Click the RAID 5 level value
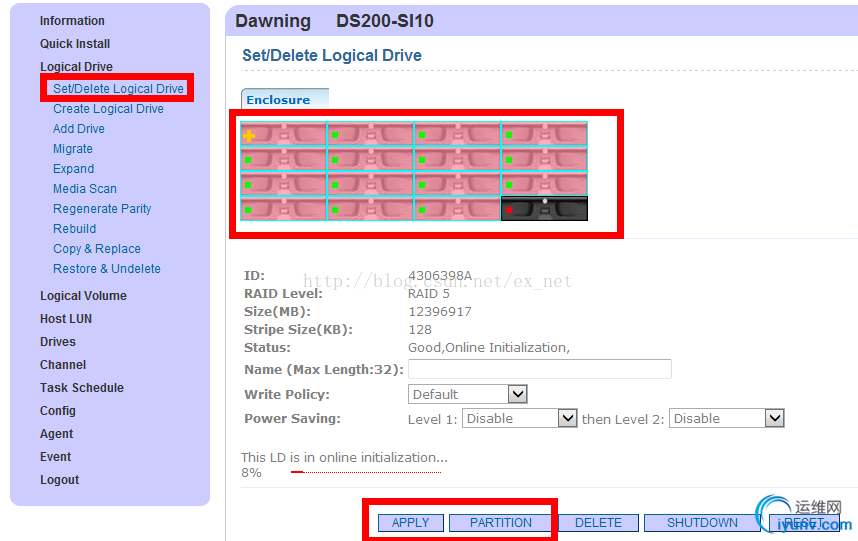This screenshot has height=541, width=858. pos(428,294)
